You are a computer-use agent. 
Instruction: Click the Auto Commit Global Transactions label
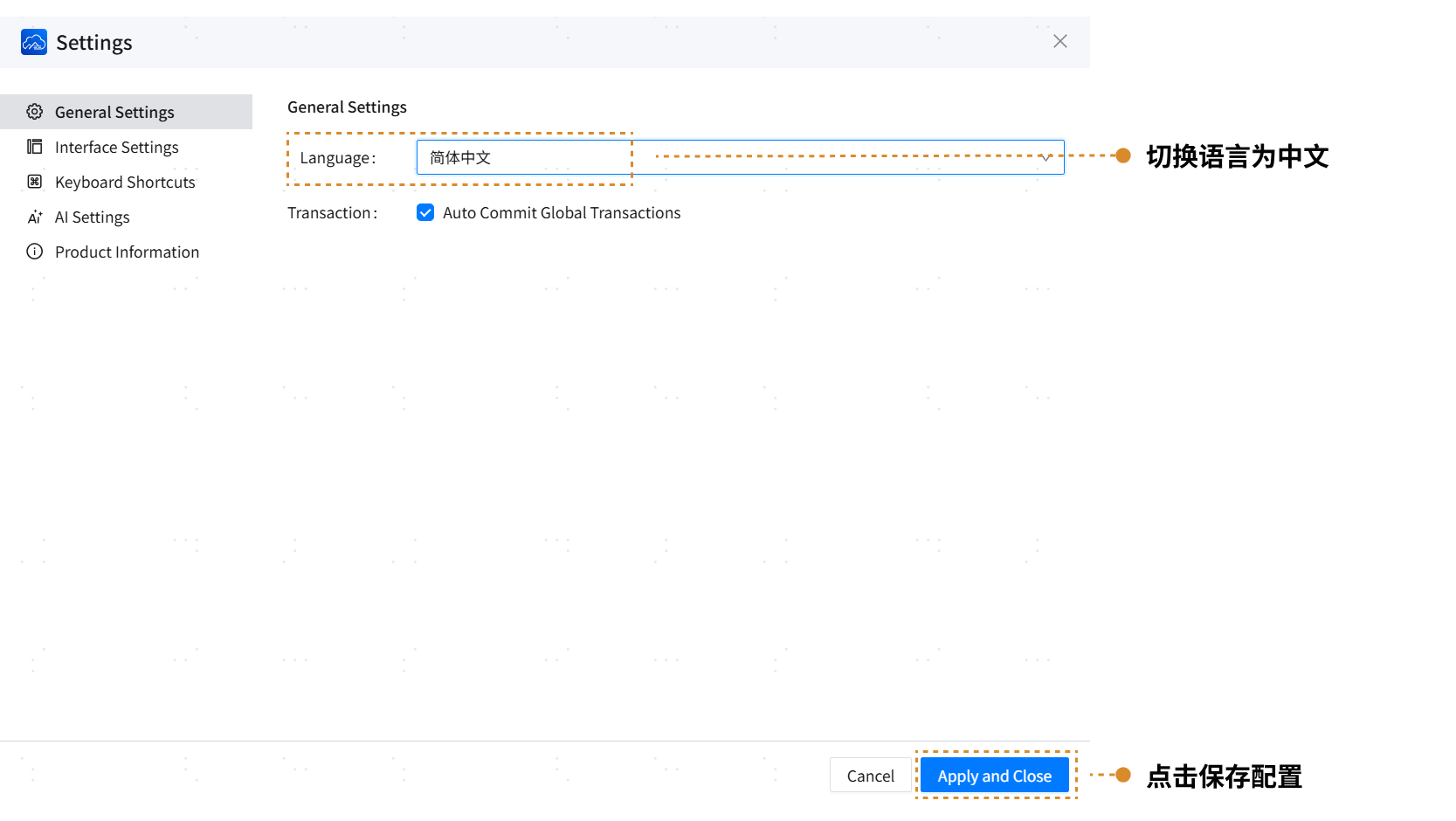pos(561,213)
